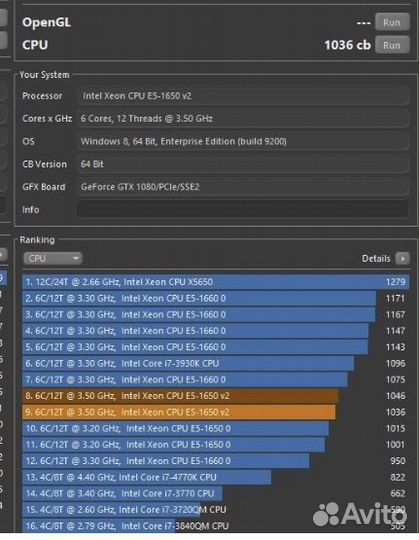Viewport: 419px width, 540px height.
Task: Run the CPU benchmark
Action: [x=392, y=45]
